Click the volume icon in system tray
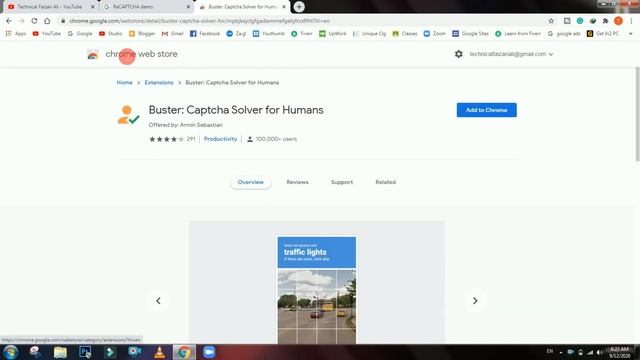 pyautogui.click(x=599, y=352)
